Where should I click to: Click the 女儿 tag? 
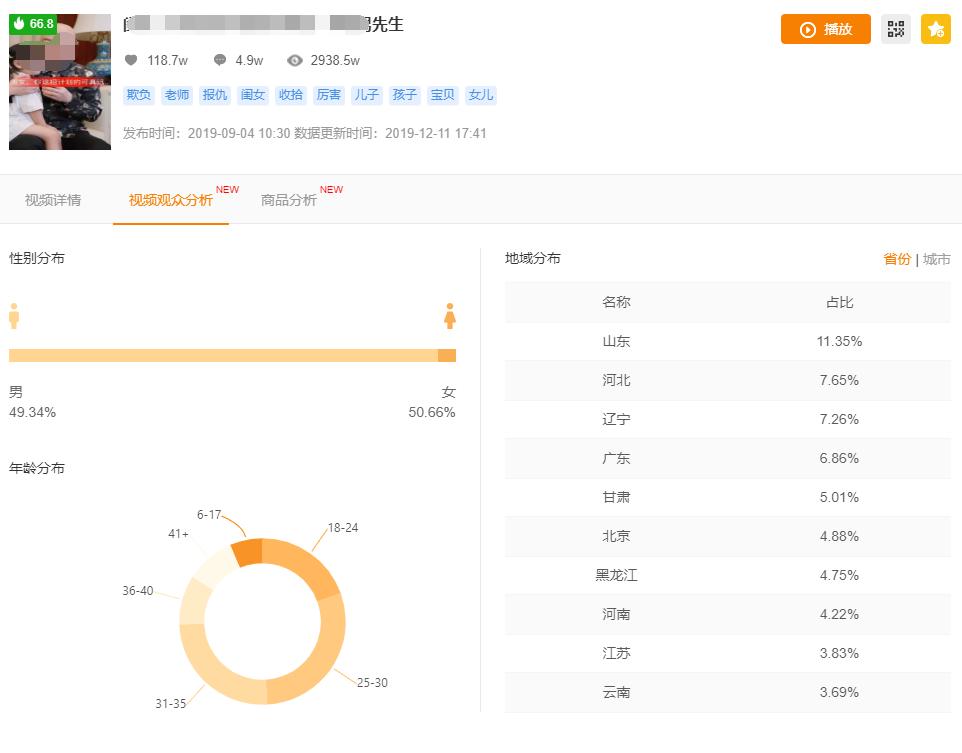coord(480,96)
